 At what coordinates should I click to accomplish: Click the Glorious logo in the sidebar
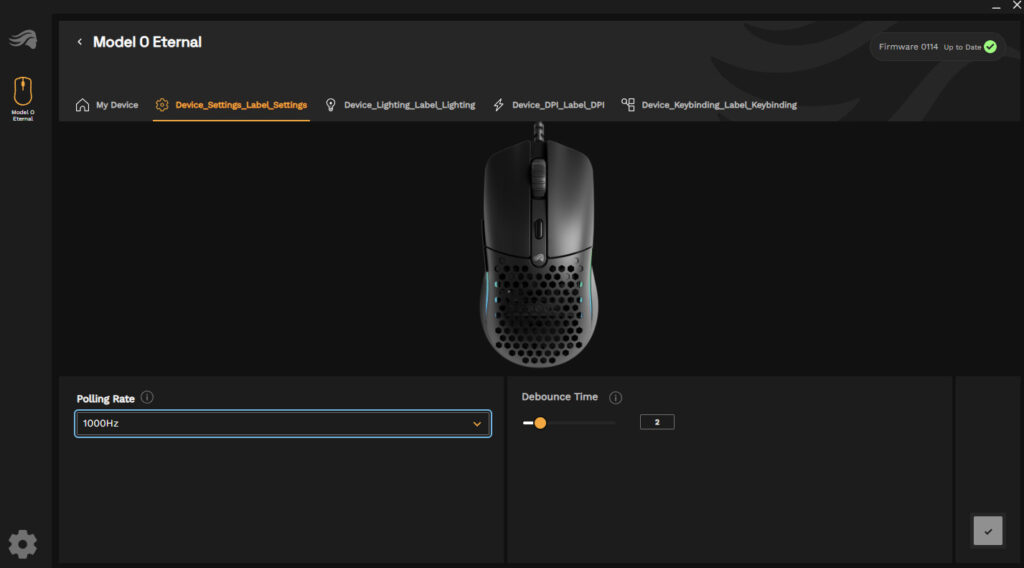tap(22, 39)
